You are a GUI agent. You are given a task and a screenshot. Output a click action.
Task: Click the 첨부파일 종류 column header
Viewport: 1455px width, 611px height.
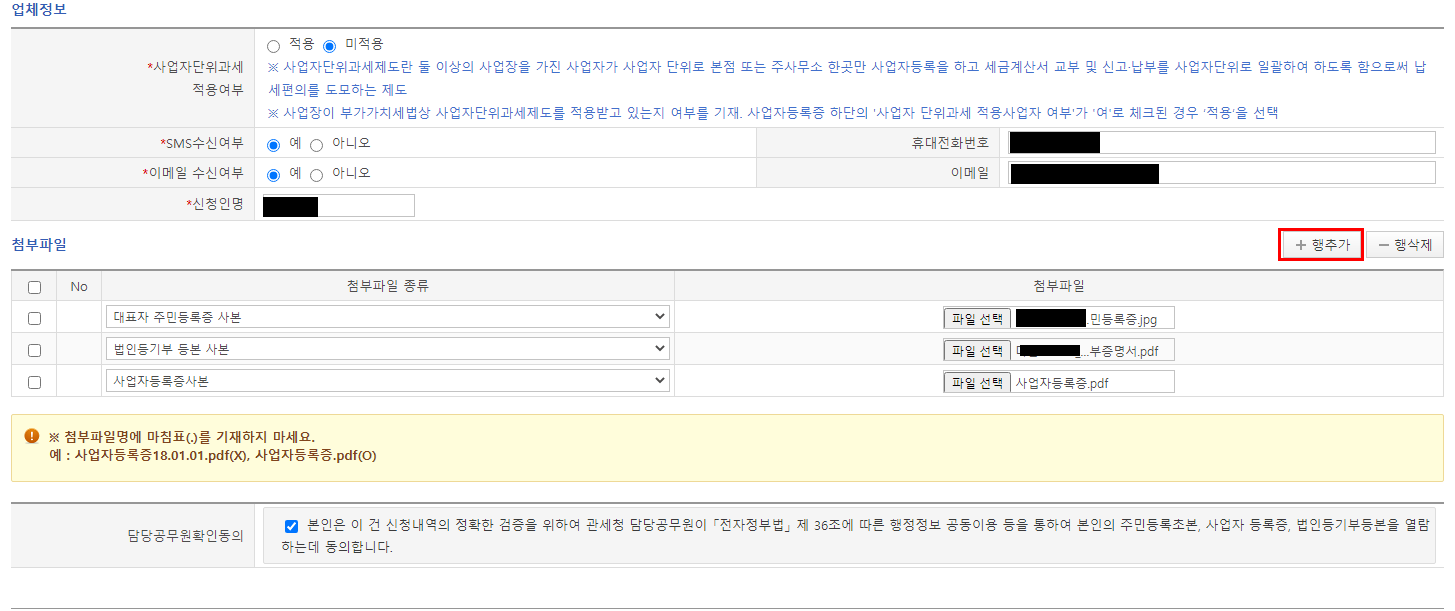(387, 286)
